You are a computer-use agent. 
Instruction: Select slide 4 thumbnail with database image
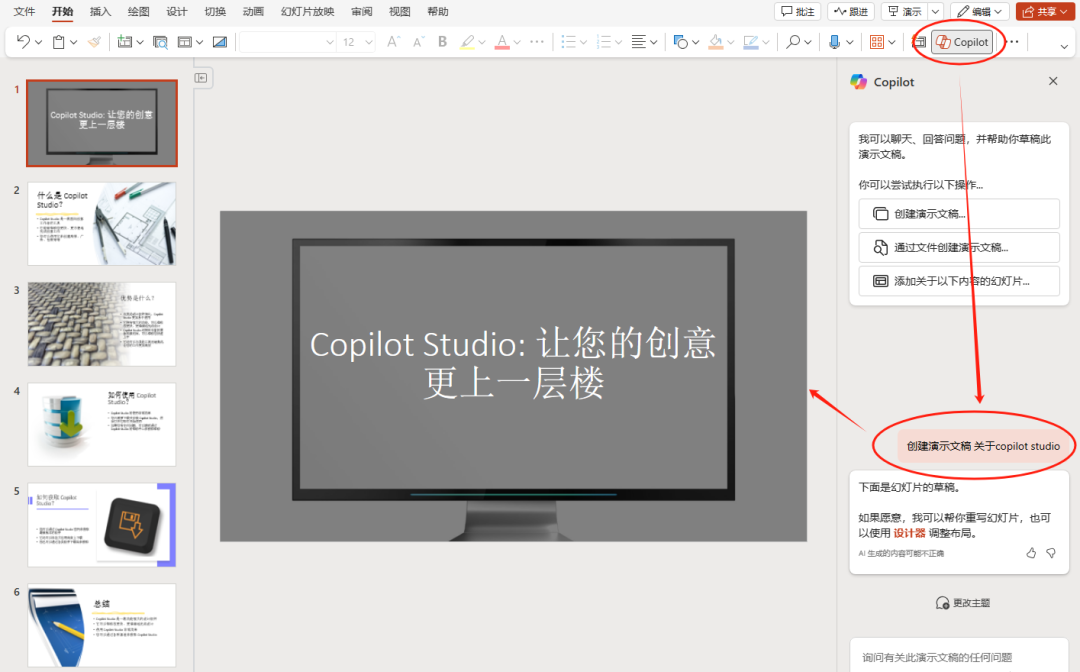point(102,425)
